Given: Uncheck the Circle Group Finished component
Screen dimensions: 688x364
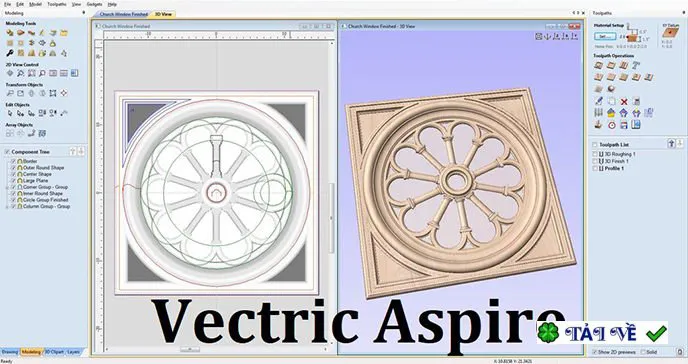Looking at the screenshot, I should click(x=13, y=200).
